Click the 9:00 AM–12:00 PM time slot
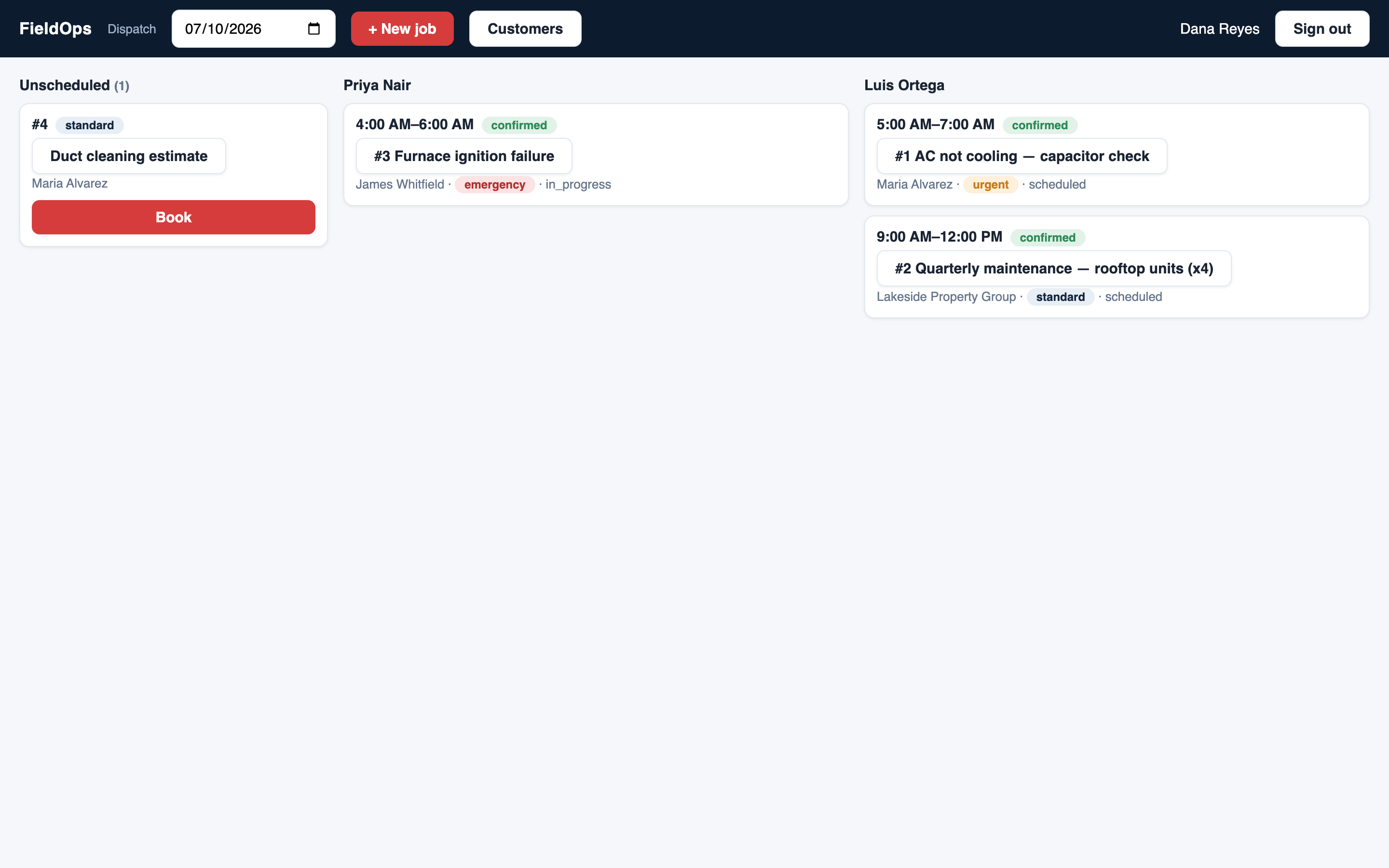This screenshot has width=1389, height=868. (x=940, y=237)
